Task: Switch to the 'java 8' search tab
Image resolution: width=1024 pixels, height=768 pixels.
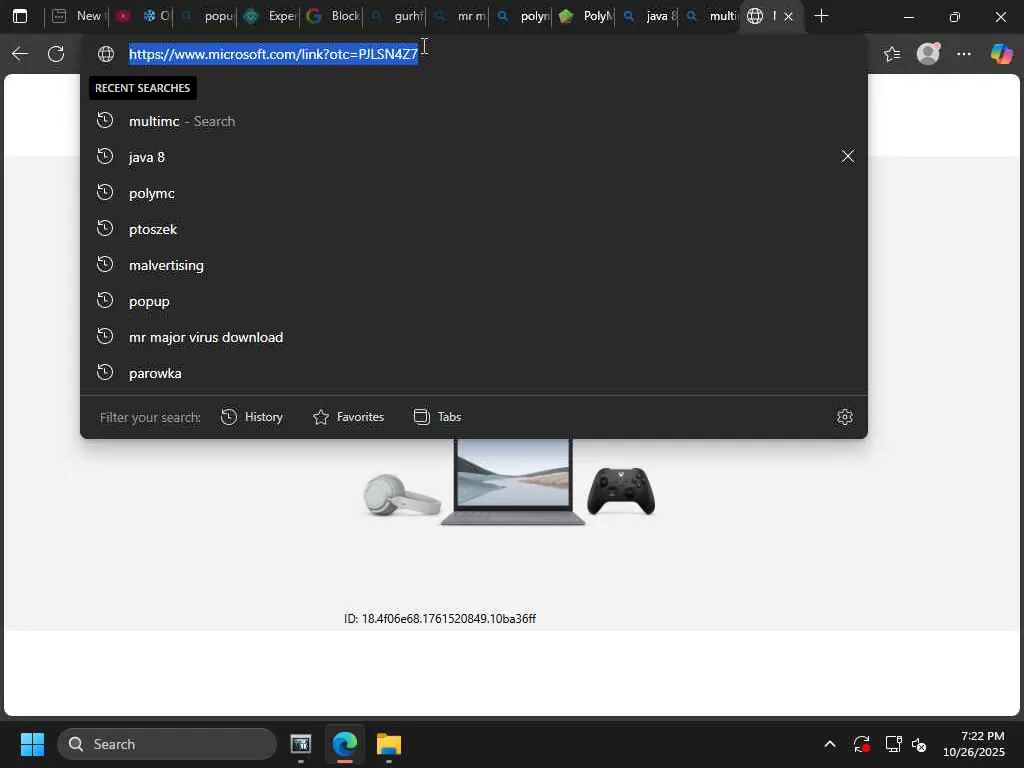Action: point(648,16)
